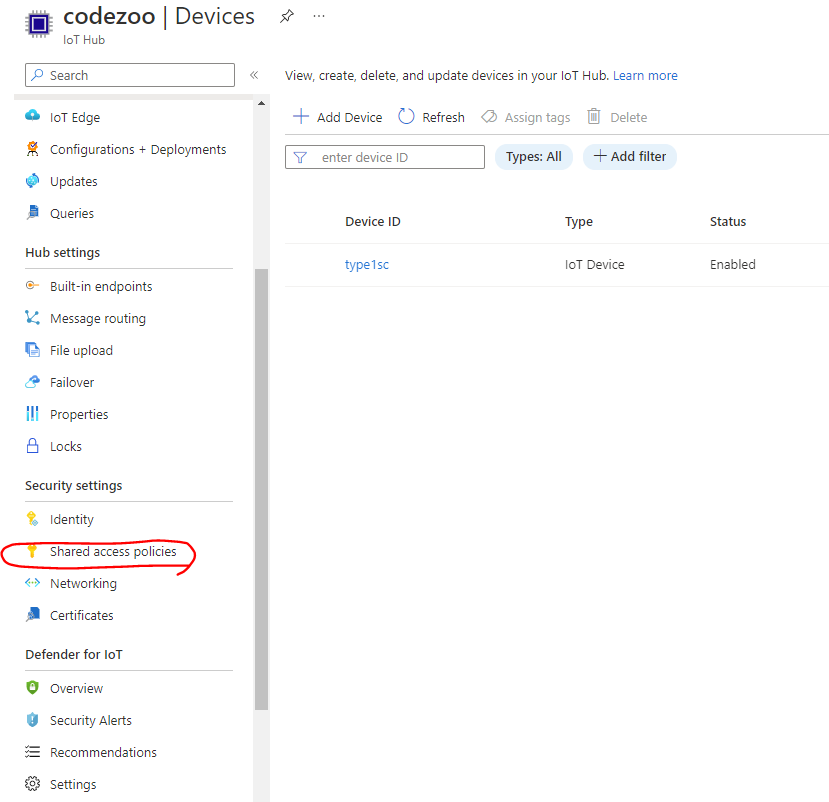This screenshot has width=829, height=802.
Task: Click the enter device ID filter field
Action: (x=385, y=157)
